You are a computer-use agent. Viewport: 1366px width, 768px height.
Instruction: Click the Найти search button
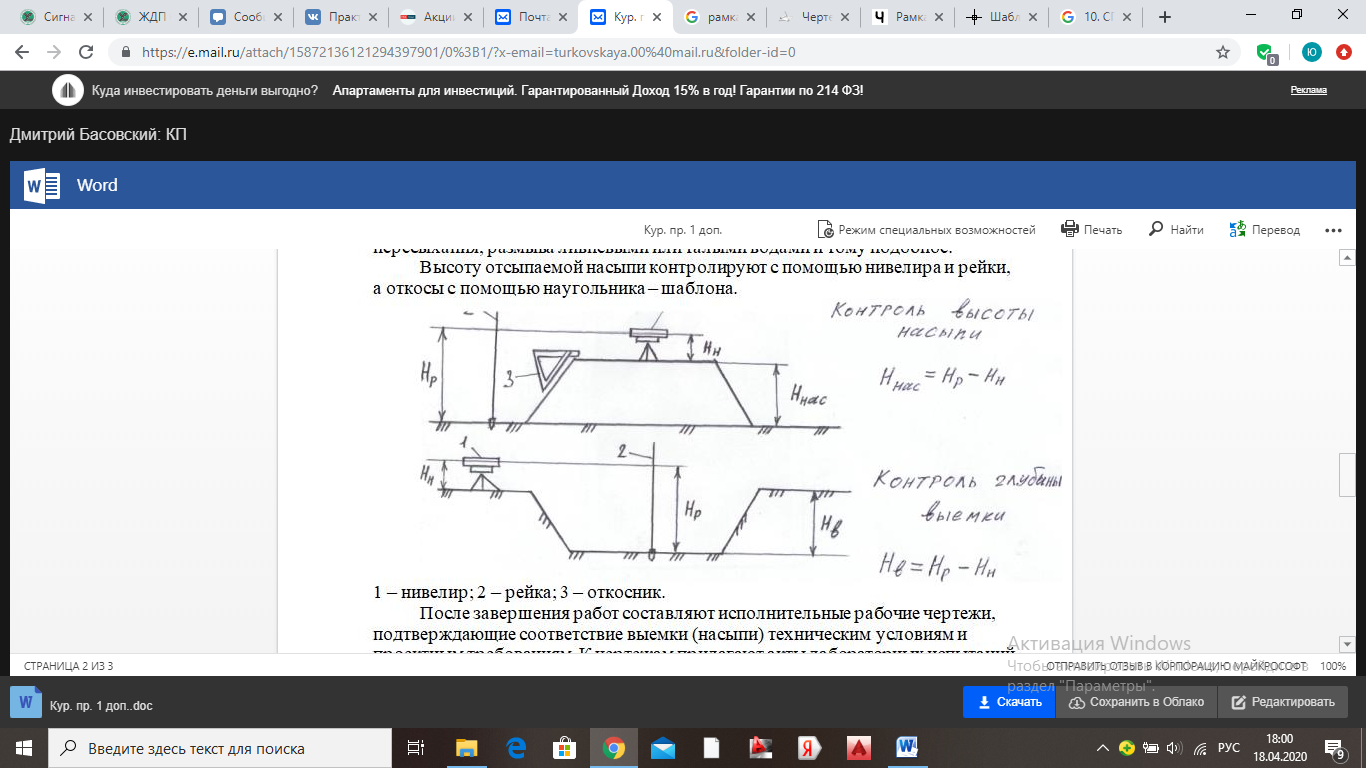pos(1176,229)
